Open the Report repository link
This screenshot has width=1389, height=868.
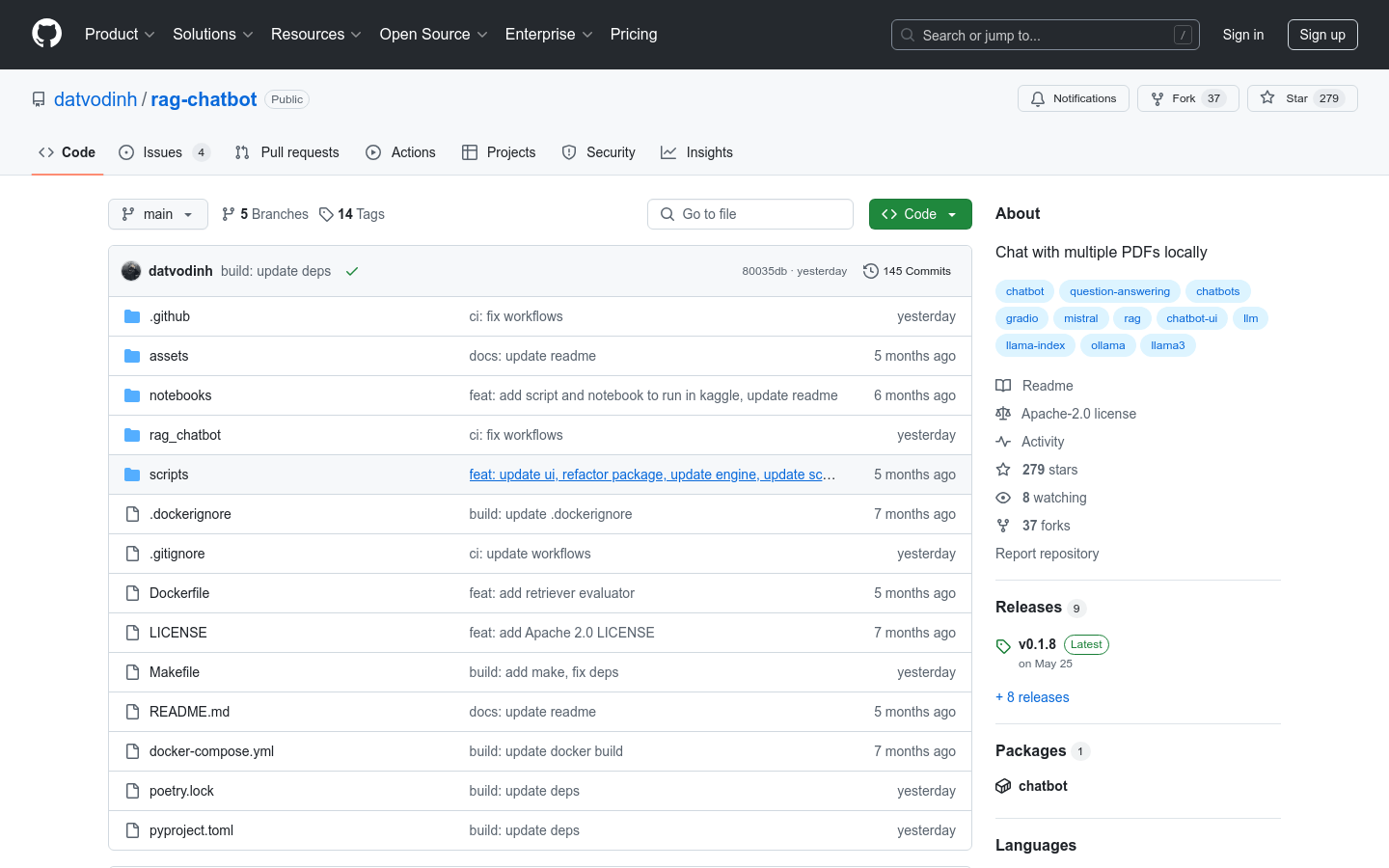click(1047, 554)
